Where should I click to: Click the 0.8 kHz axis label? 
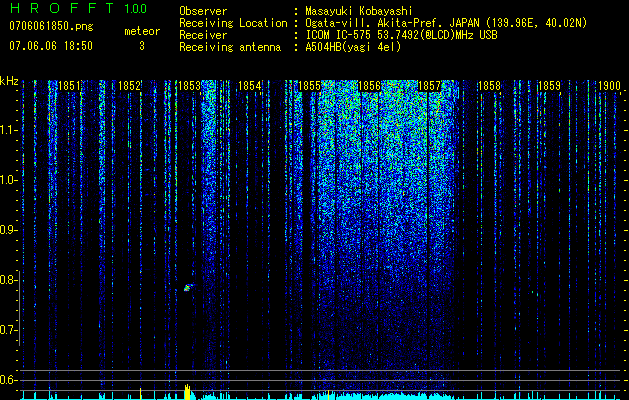[8, 280]
